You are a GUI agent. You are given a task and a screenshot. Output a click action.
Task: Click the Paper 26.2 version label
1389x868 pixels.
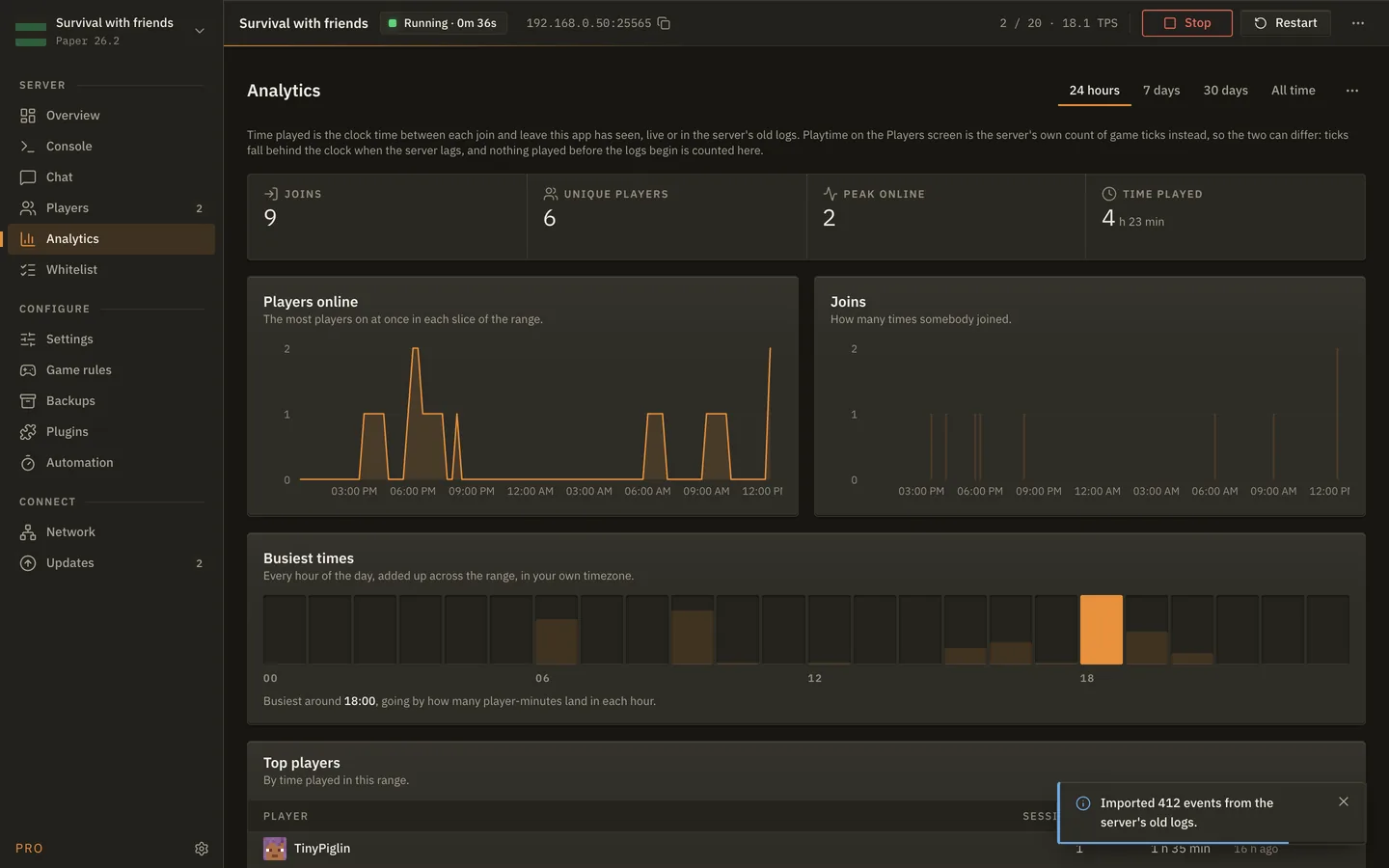coord(88,41)
